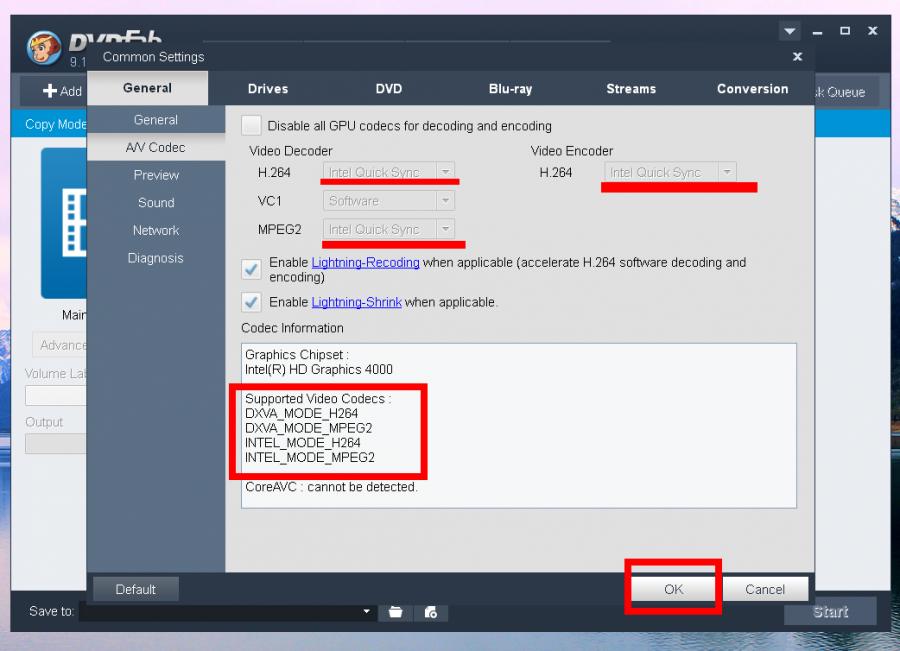Image resolution: width=900 pixels, height=651 pixels.
Task: Select A/V Codec in the sidebar
Action: coord(156,148)
